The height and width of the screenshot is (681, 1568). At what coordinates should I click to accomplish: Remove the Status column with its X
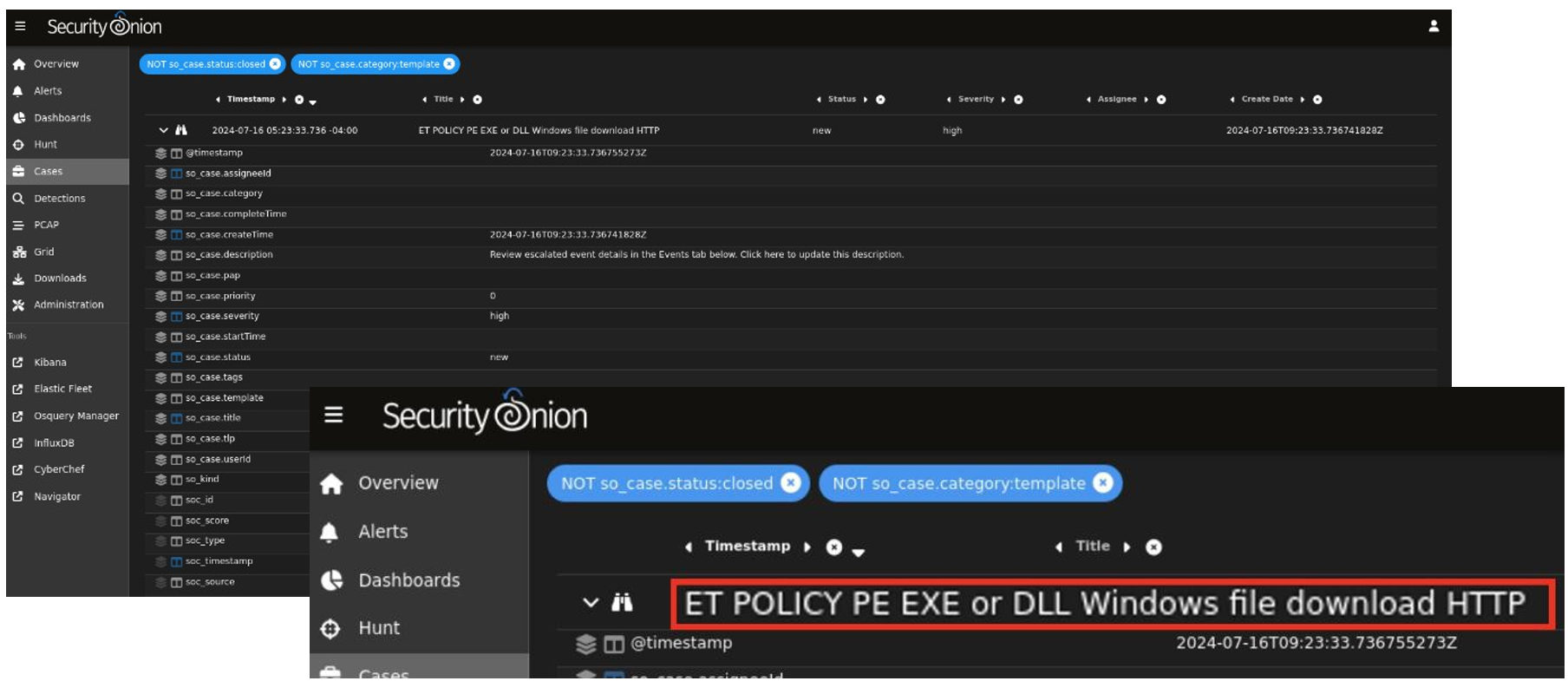coord(880,100)
